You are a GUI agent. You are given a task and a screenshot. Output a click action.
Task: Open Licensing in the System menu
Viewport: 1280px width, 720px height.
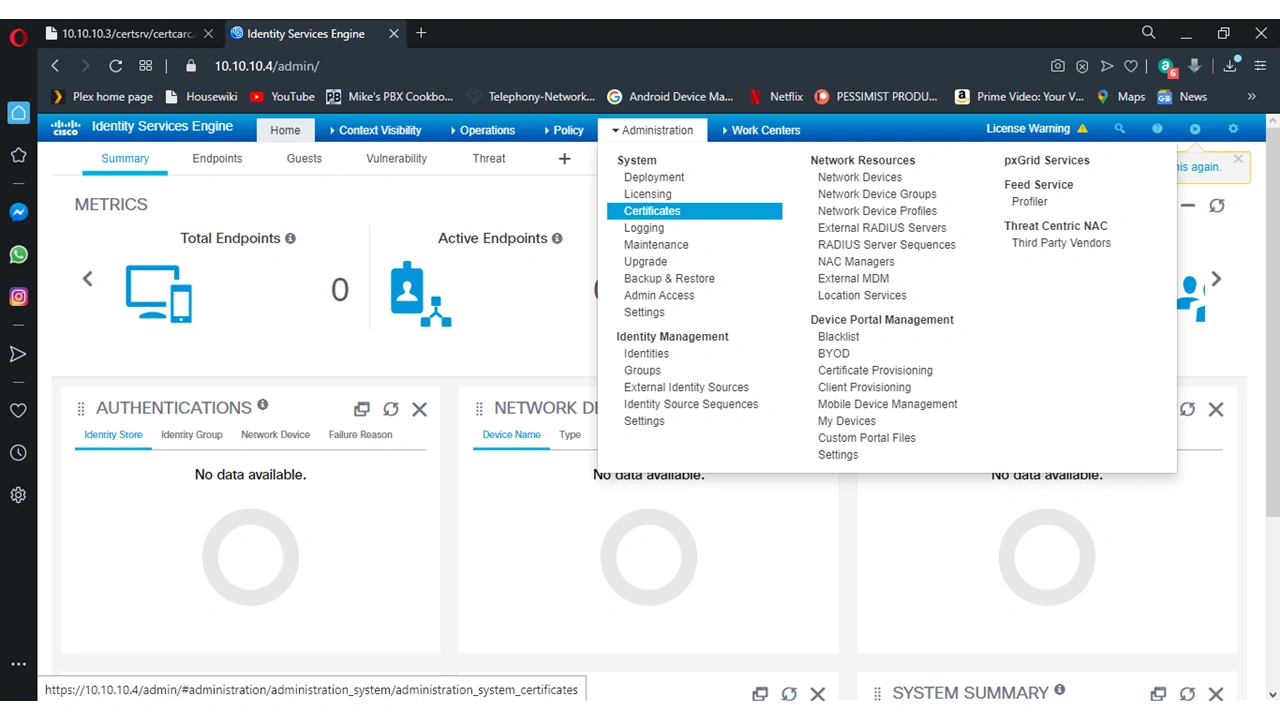648,194
